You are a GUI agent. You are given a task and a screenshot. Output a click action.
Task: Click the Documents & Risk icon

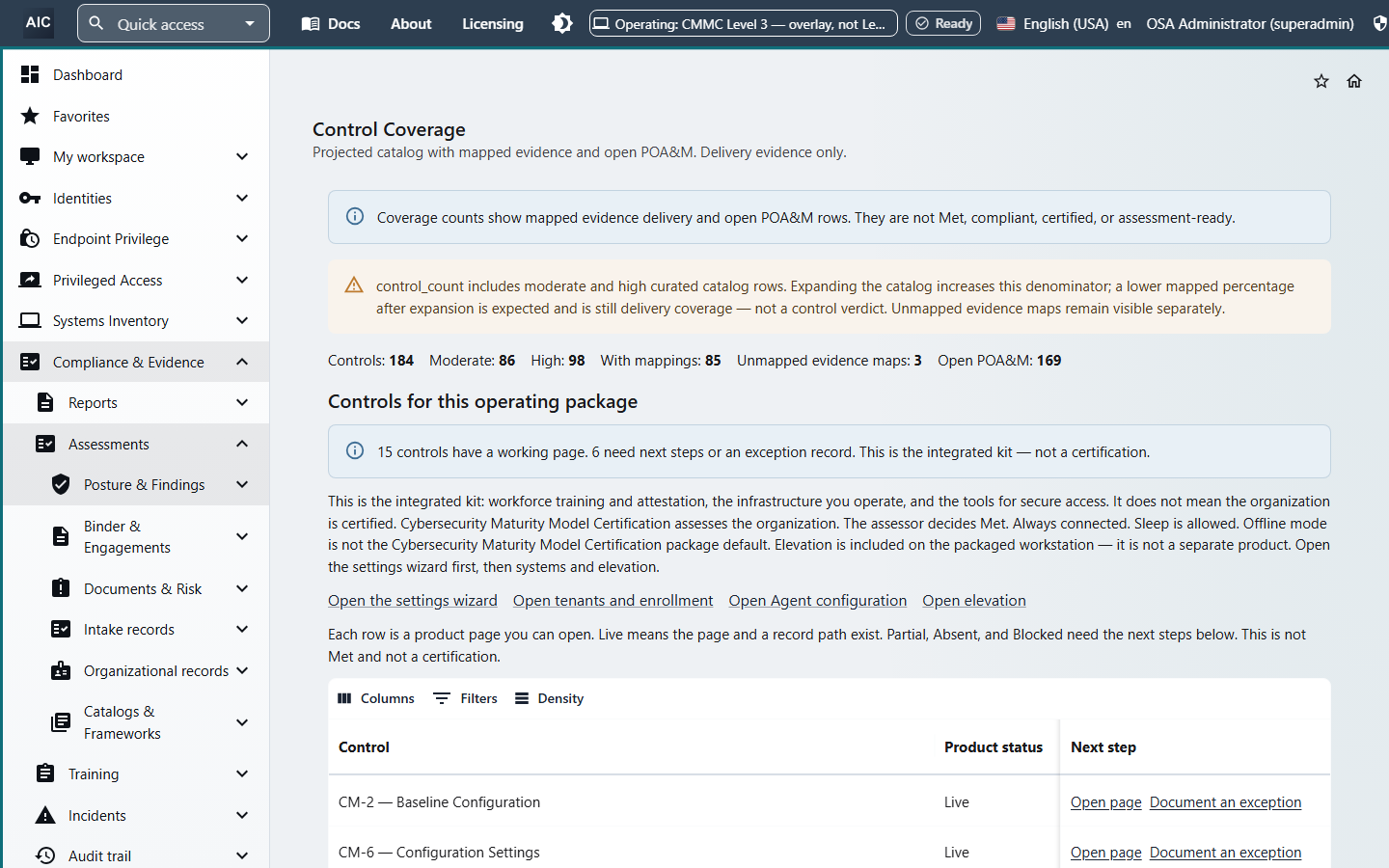(x=61, y=588)
